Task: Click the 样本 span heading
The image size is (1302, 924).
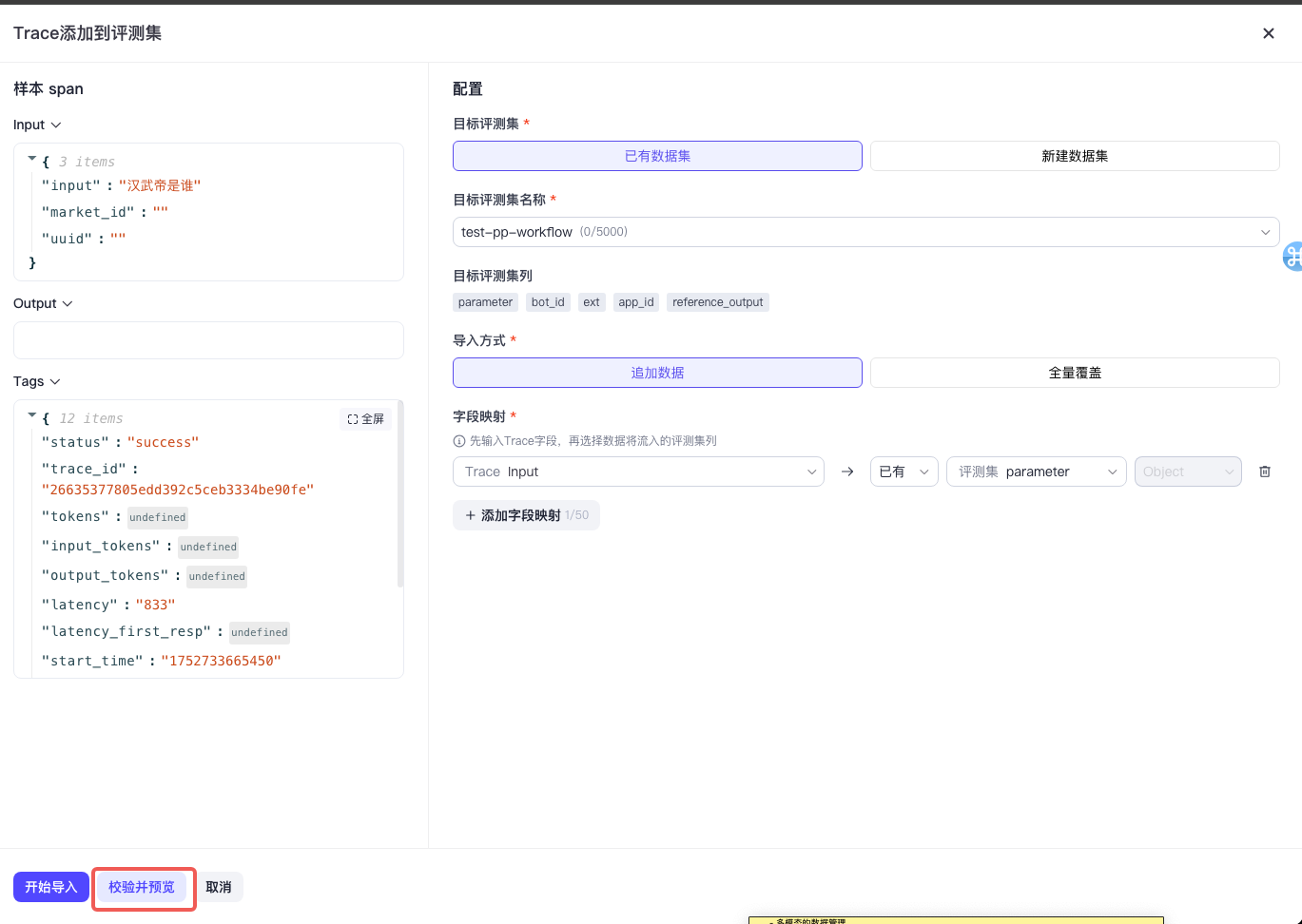Action: [49, 89]
